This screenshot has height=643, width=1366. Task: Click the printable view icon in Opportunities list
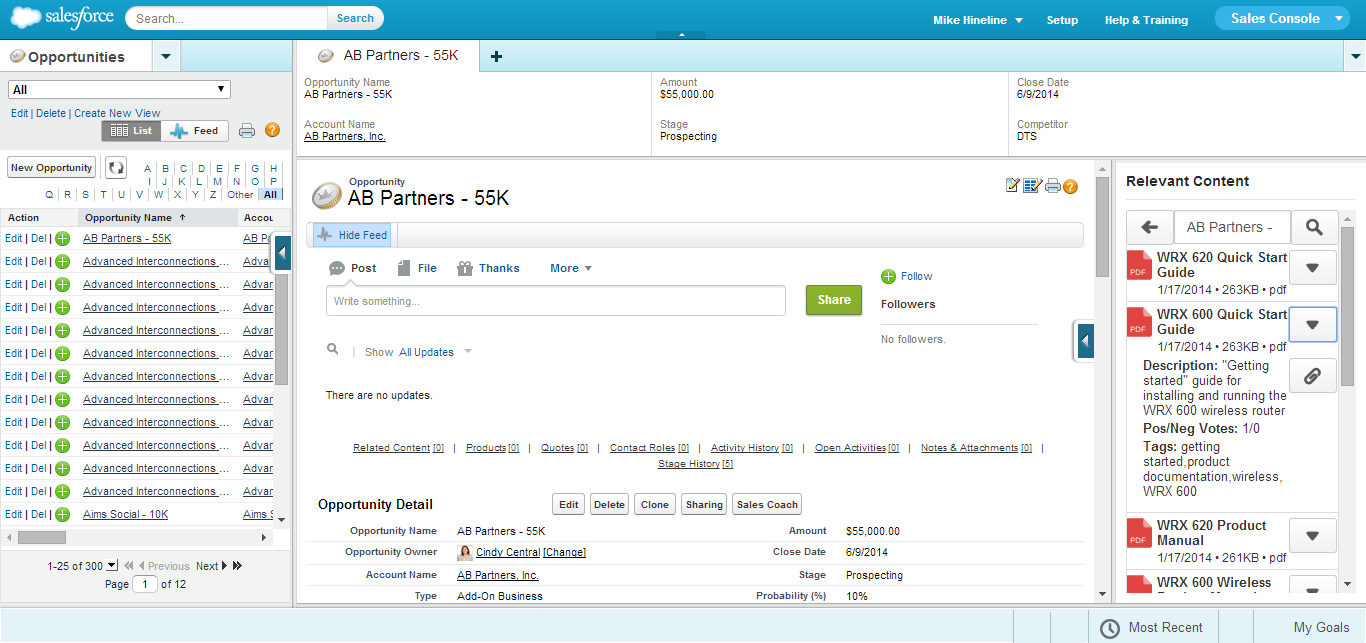(x=247, y=130)
